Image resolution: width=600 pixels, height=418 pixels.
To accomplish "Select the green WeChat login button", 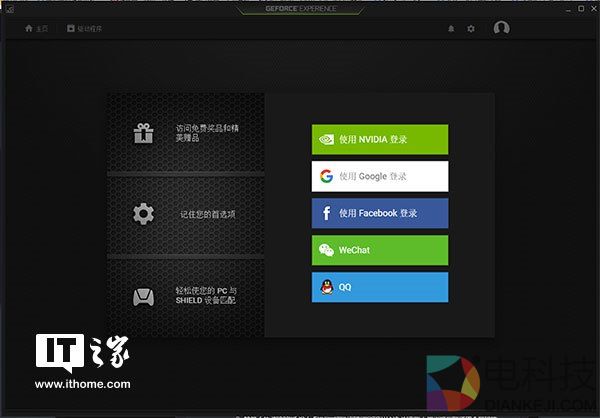I will pyautogui.click(x=380, y=250).
